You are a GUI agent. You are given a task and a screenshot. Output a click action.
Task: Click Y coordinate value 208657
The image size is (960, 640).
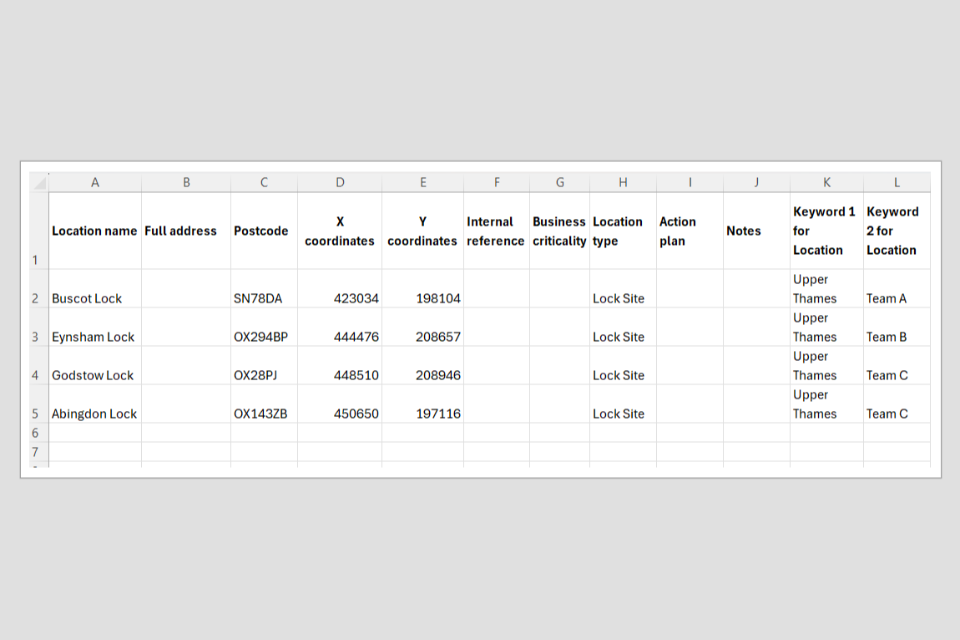(423, 337)
